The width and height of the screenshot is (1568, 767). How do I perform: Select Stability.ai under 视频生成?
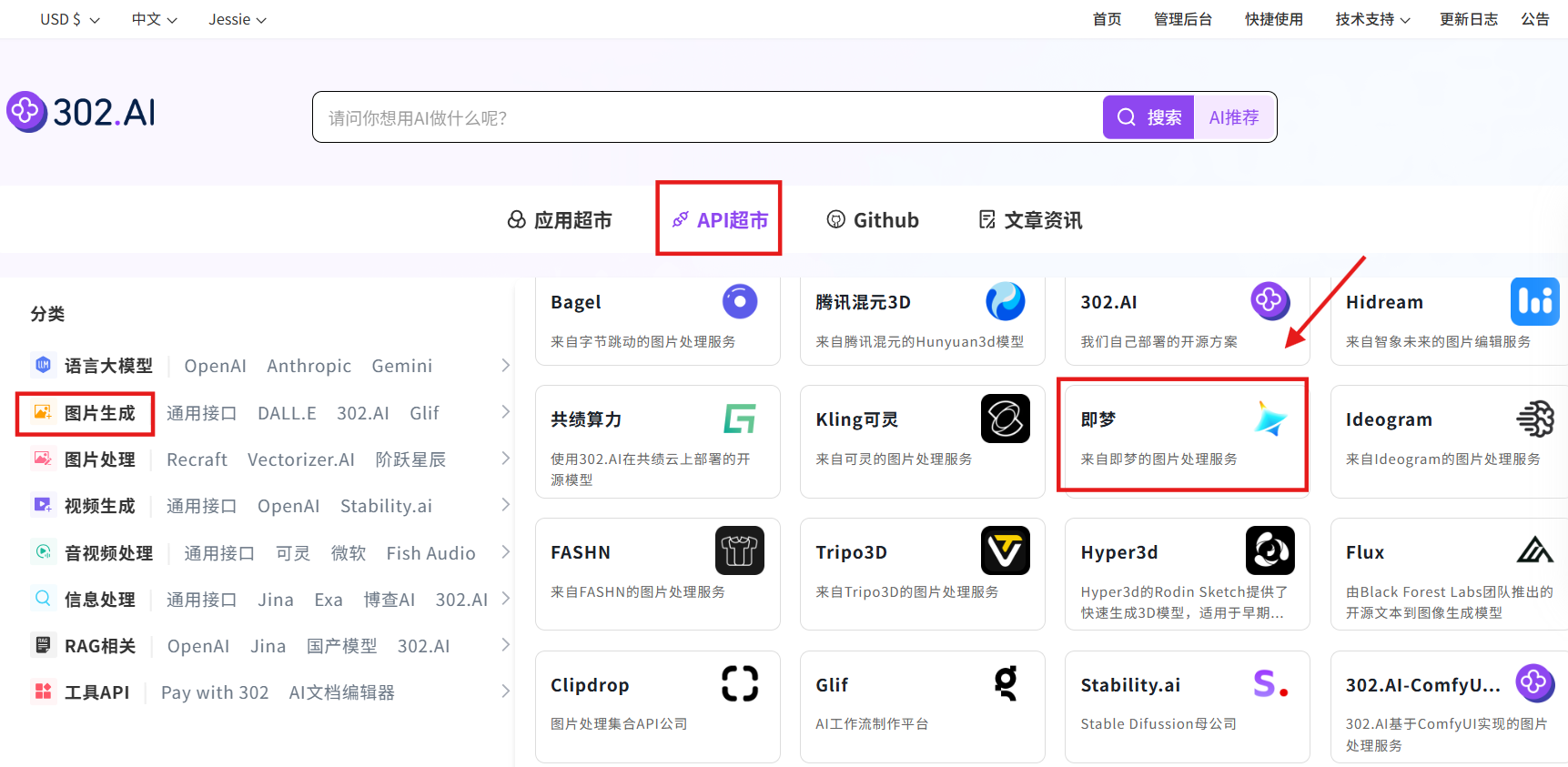pyautogui.click(x=386, y=506)
